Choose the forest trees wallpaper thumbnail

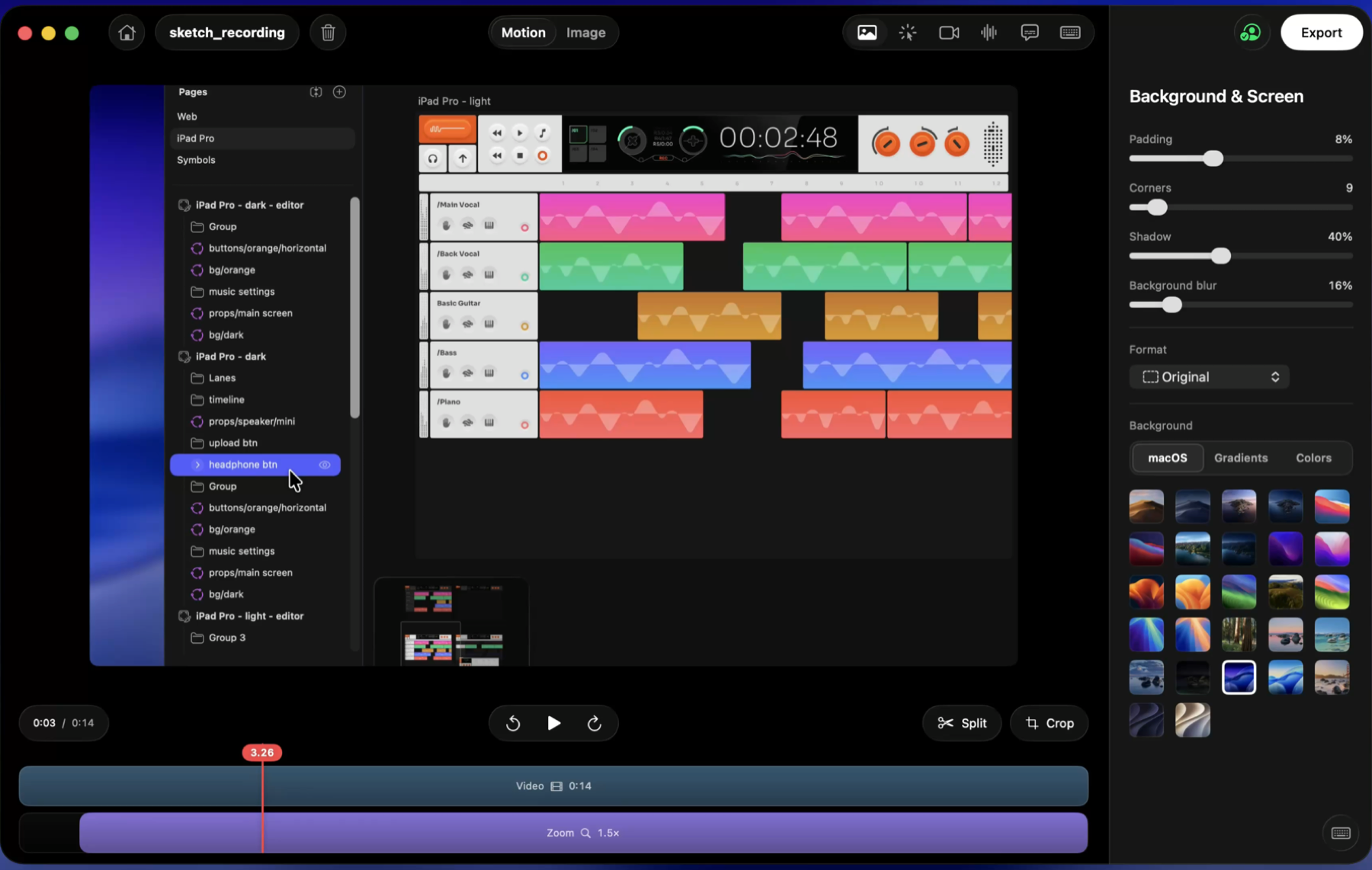(x=1239, y=635)
